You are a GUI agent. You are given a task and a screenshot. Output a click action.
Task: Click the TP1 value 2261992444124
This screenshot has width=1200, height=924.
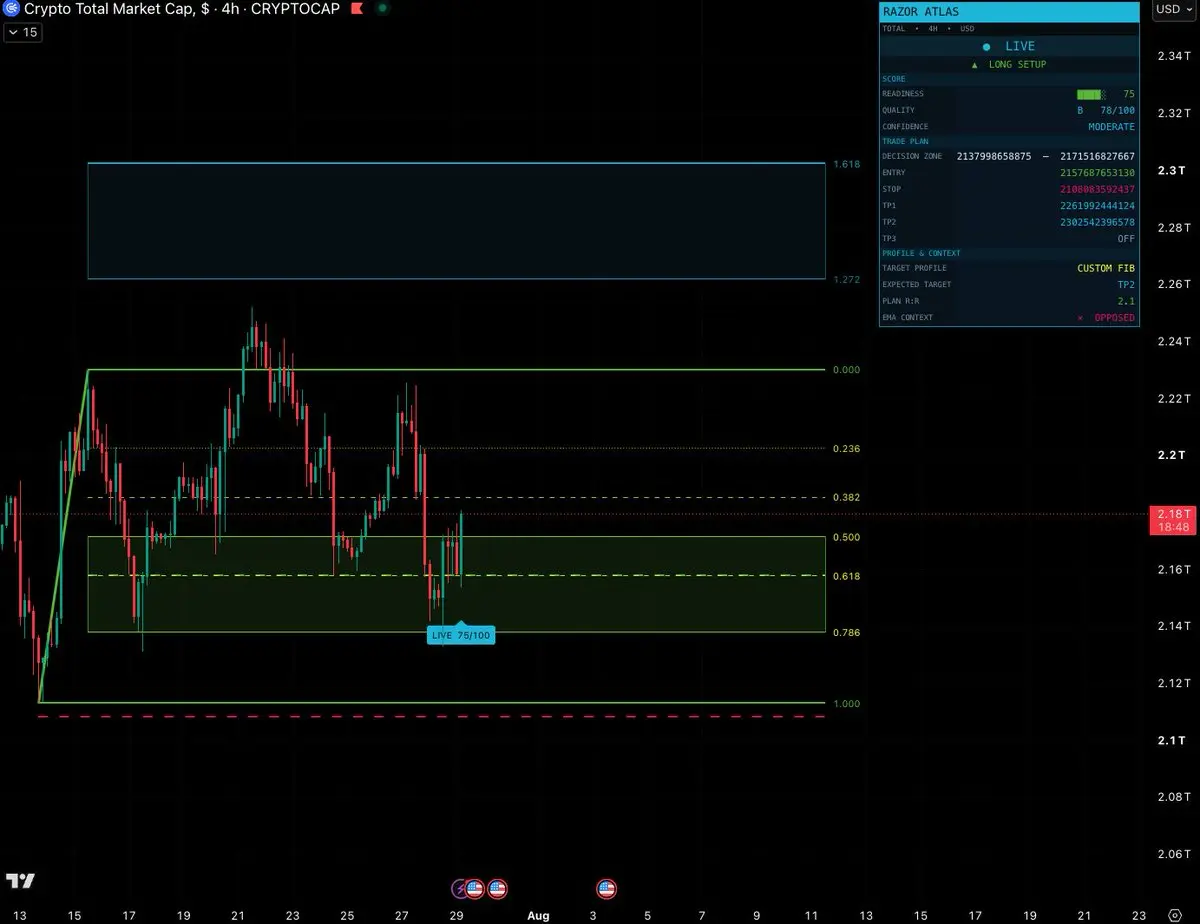1097,205
